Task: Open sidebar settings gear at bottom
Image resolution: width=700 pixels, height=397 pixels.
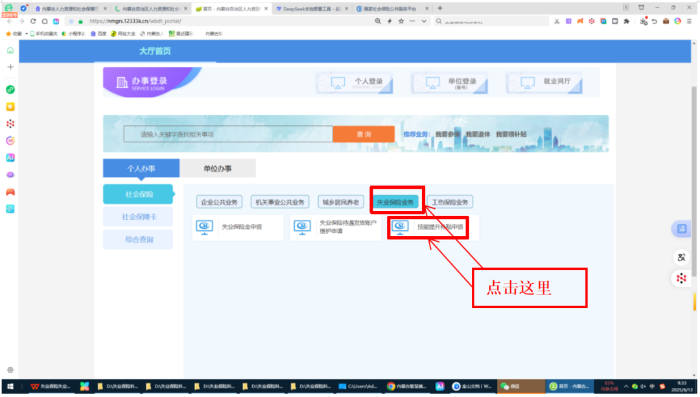Action: (x=10, y=370)
